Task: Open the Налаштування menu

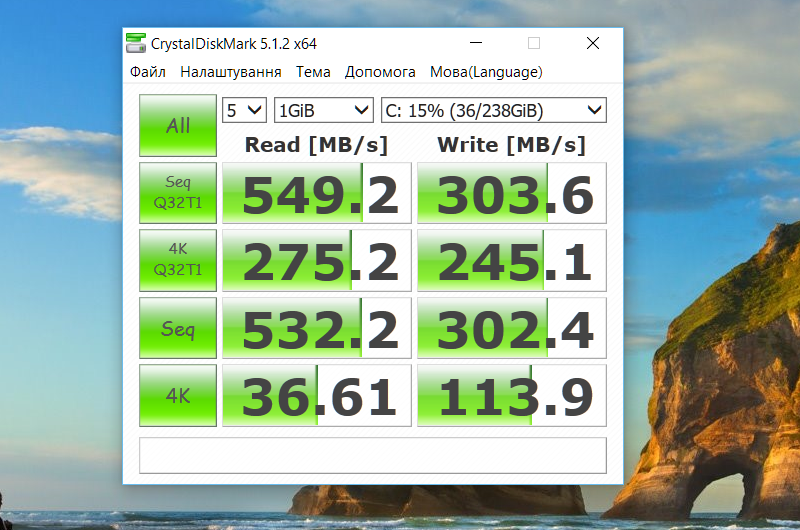Action: point(231,72)
